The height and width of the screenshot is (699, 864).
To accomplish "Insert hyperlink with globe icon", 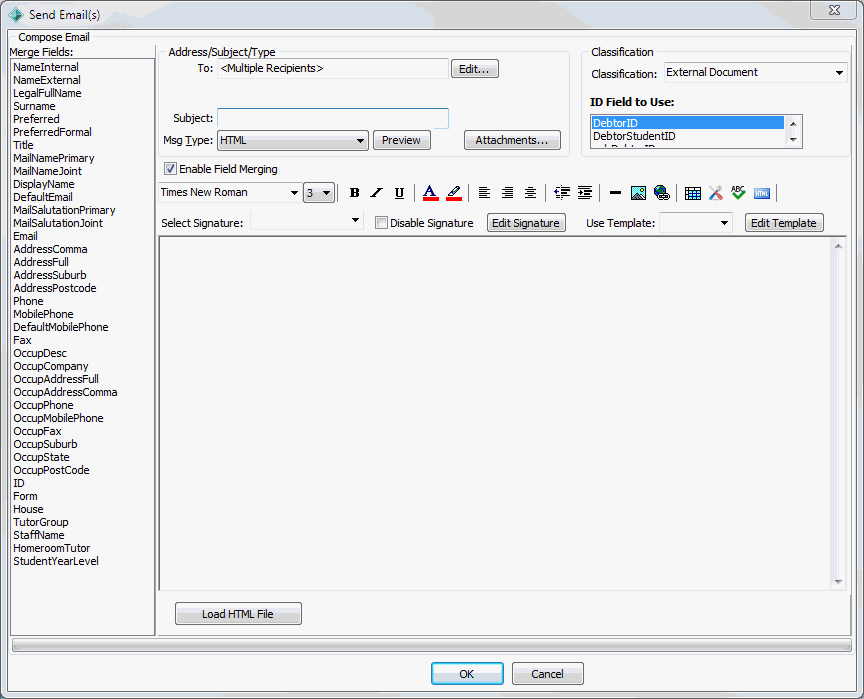I will (x=662, y=193).
